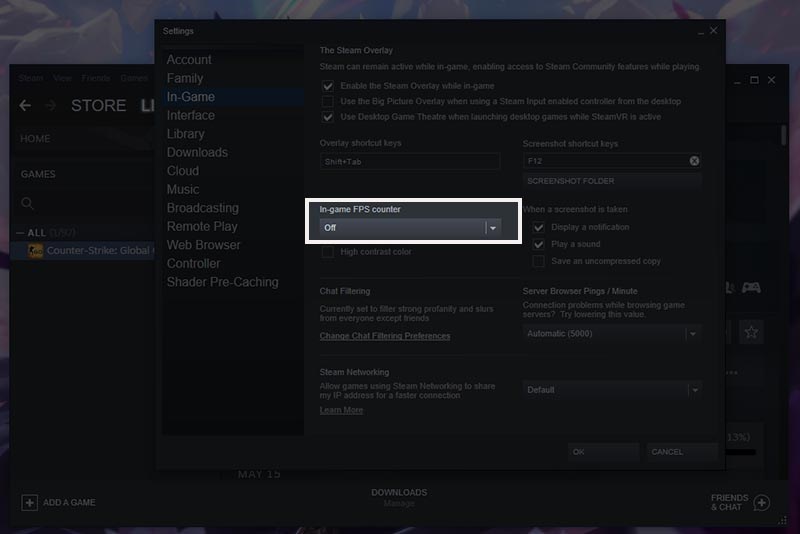
Task: Click FRIENDS & CHAT label
Action: [x=729, y=502]
